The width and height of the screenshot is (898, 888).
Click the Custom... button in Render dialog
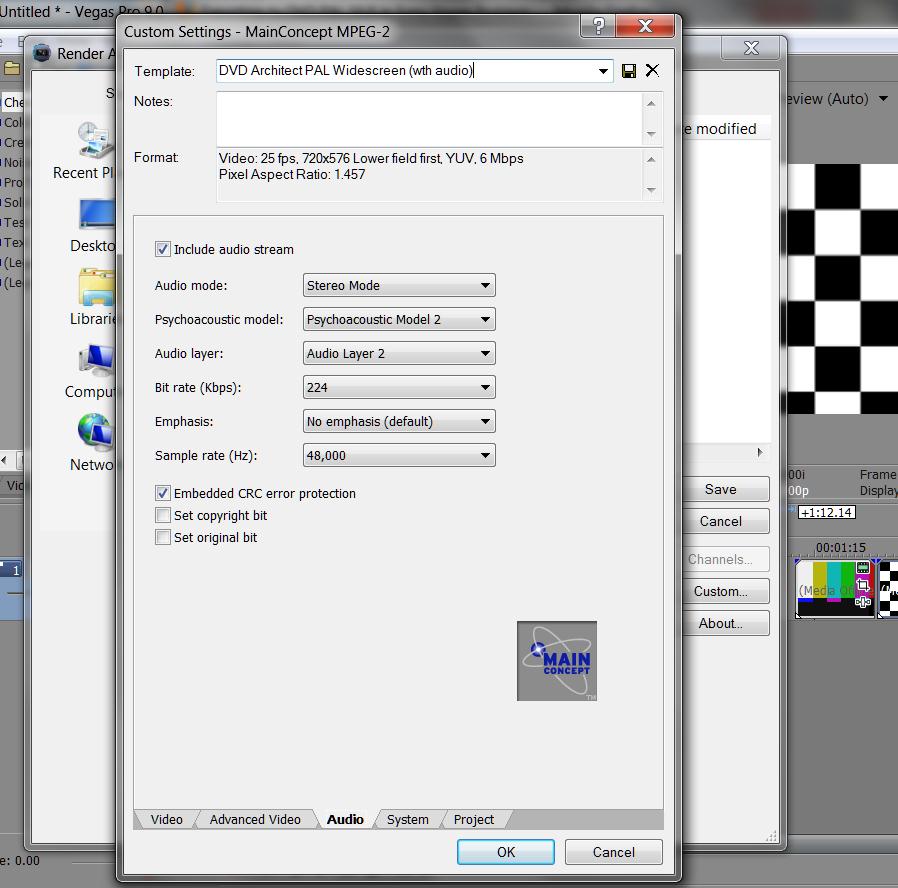(x=725, y=591)
